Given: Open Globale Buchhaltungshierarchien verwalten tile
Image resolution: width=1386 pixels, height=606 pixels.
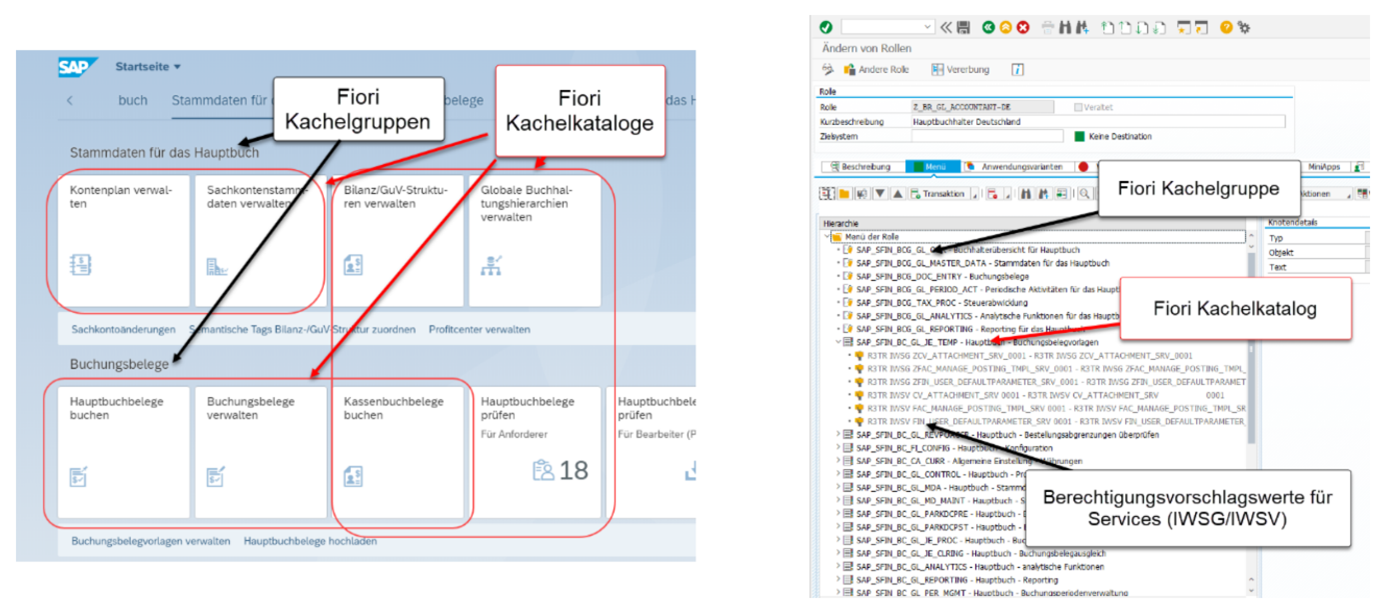Looking at the screenshot, I should [535, 240].
